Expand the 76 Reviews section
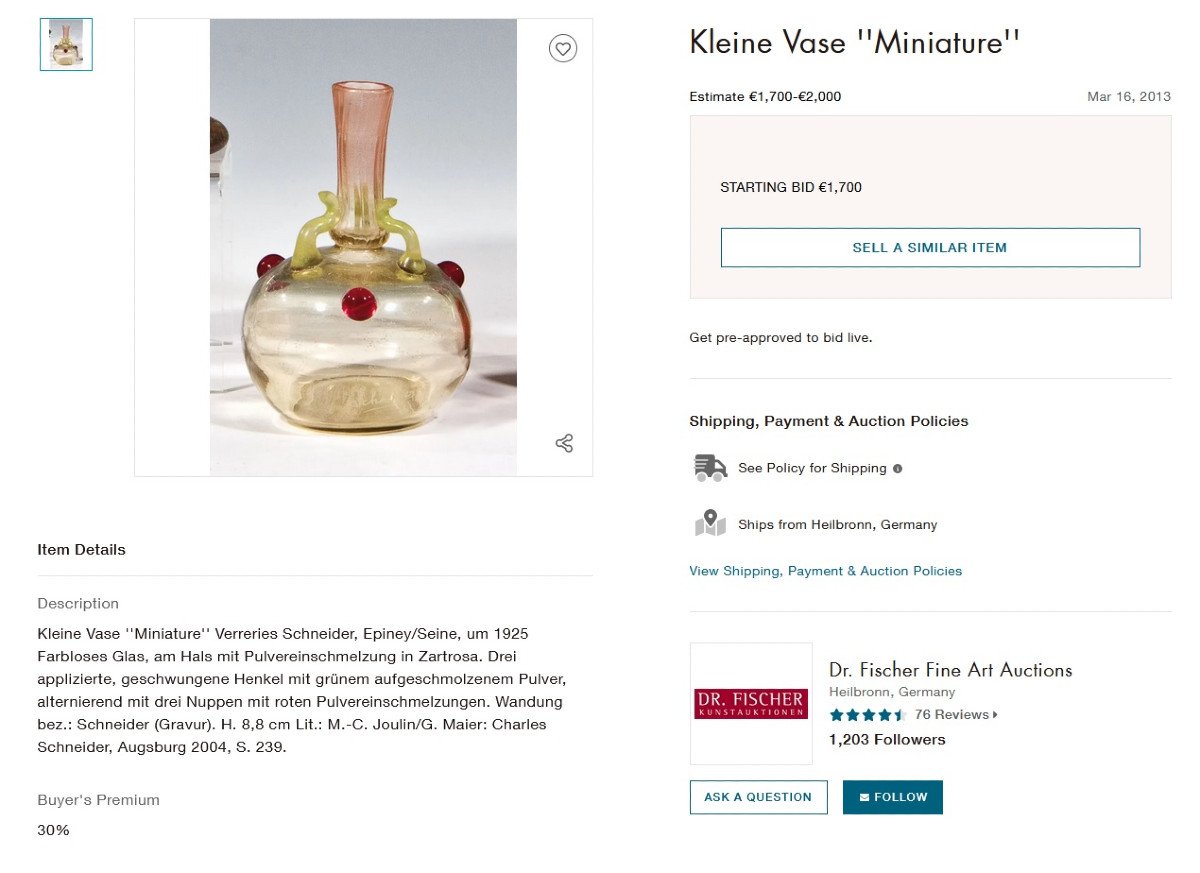 [x=955, y=714]
